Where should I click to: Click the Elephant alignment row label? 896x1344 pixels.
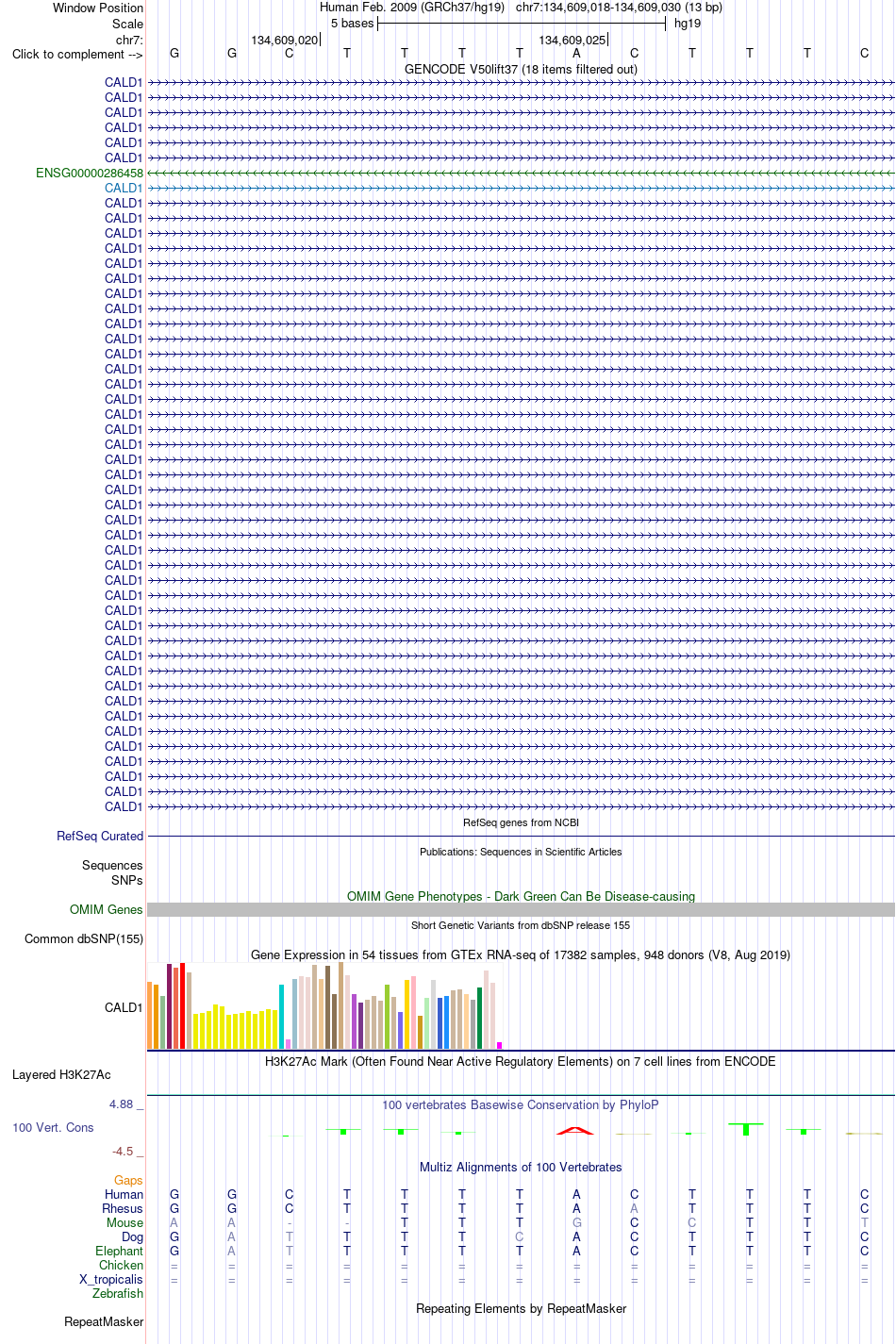(x=119, y=1251)
